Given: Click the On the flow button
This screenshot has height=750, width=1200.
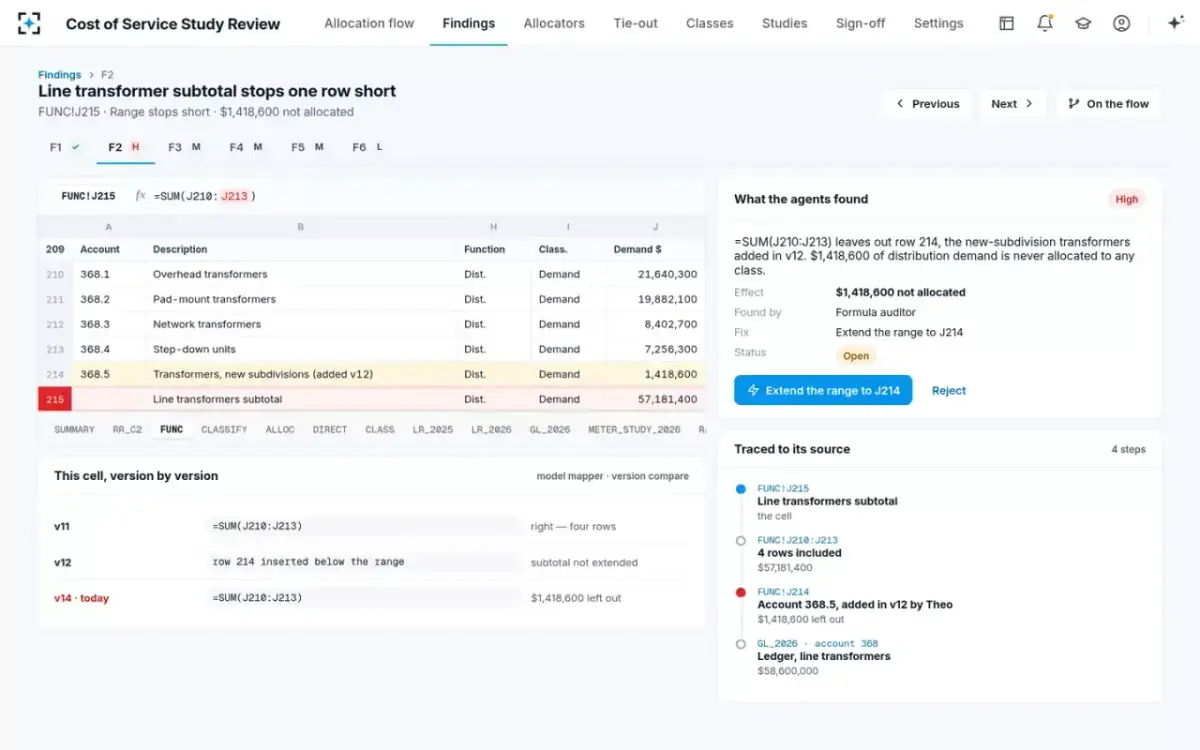Looking at the screenshot, I should click(x=1108, y=104).
